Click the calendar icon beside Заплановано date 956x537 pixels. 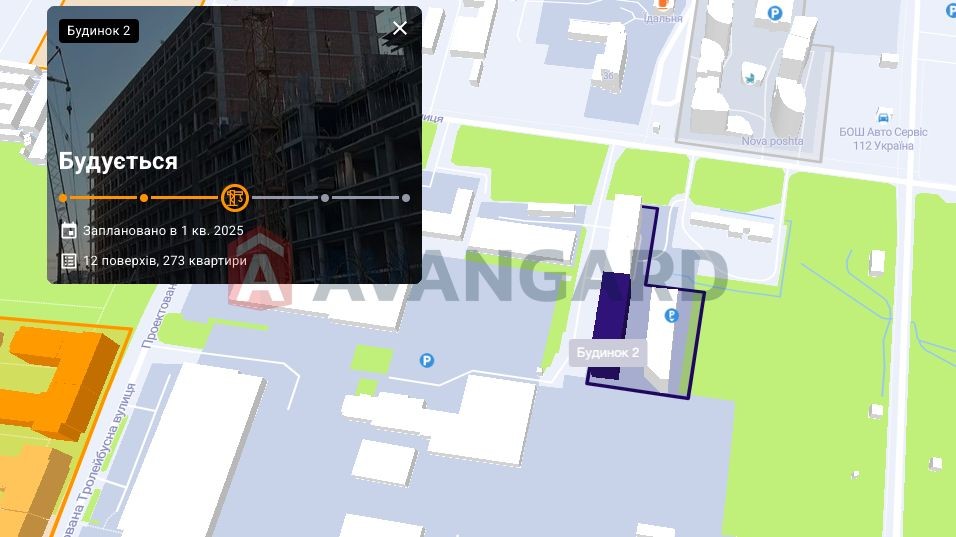[x=69, y=230]
